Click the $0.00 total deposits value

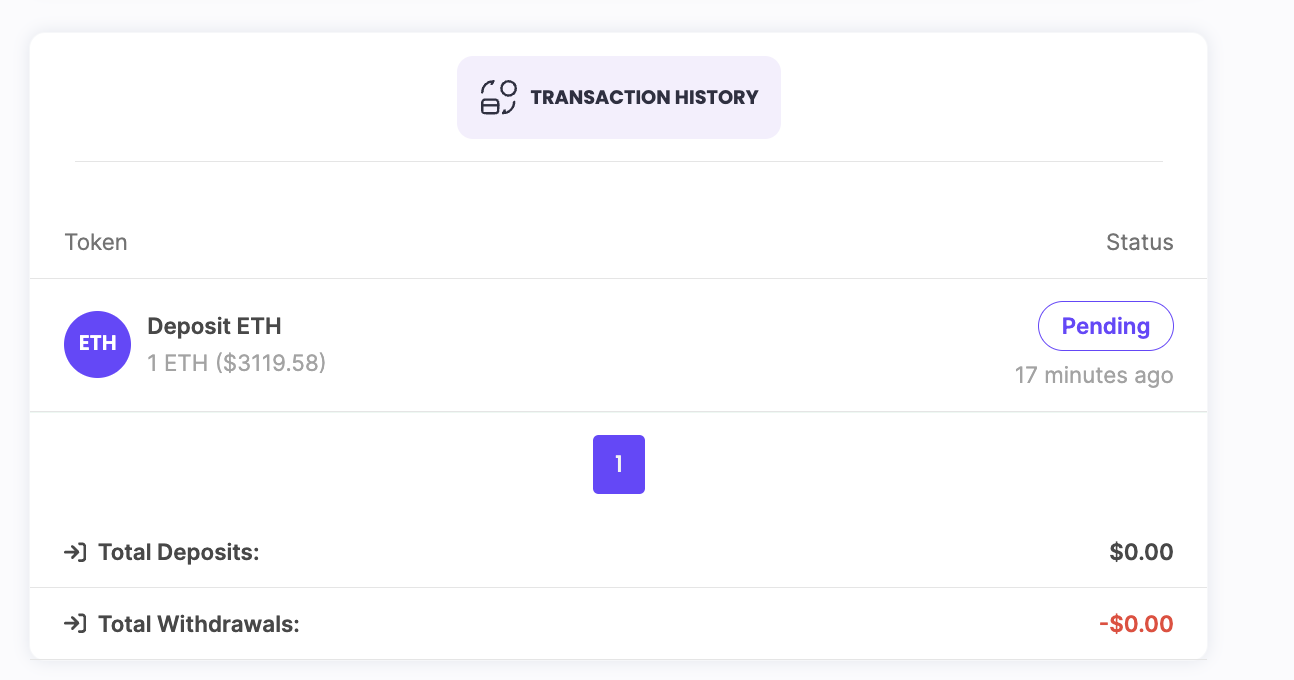tap(1141, 552)
